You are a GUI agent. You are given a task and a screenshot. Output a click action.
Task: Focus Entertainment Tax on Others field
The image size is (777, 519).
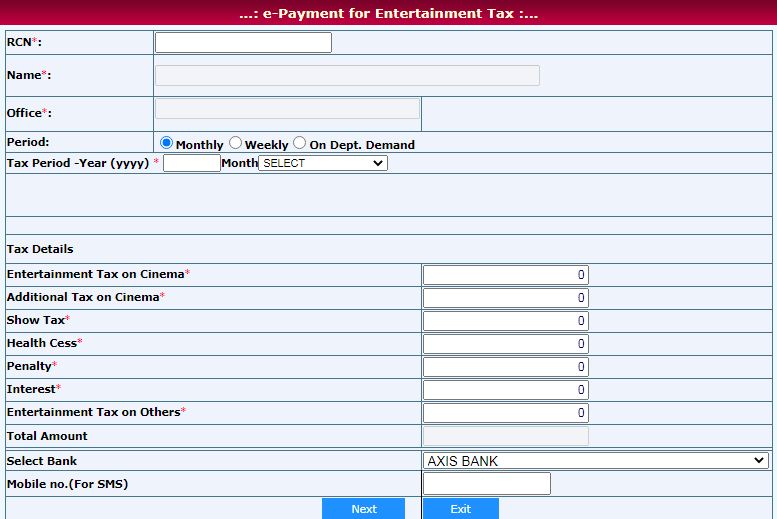[x=506, y=413]
